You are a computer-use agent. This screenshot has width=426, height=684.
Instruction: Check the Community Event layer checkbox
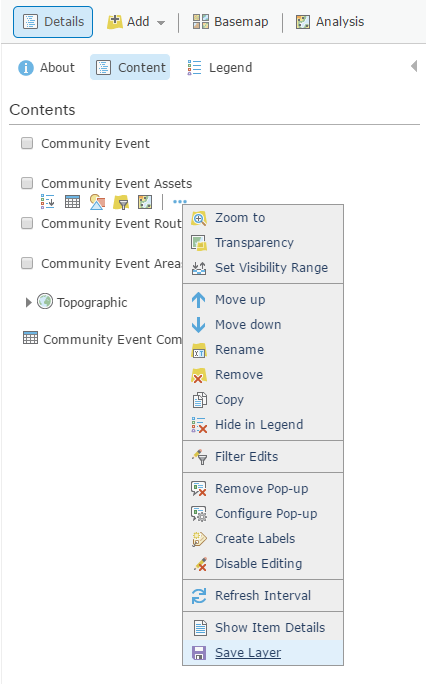(x=27, y=143)
